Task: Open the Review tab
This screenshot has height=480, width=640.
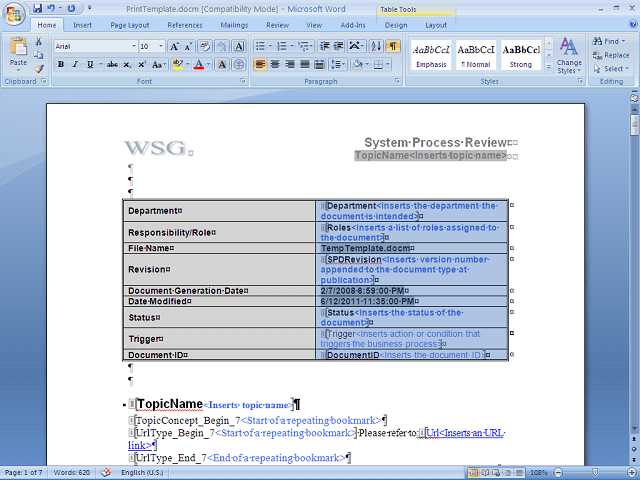Action: point(278,25)
